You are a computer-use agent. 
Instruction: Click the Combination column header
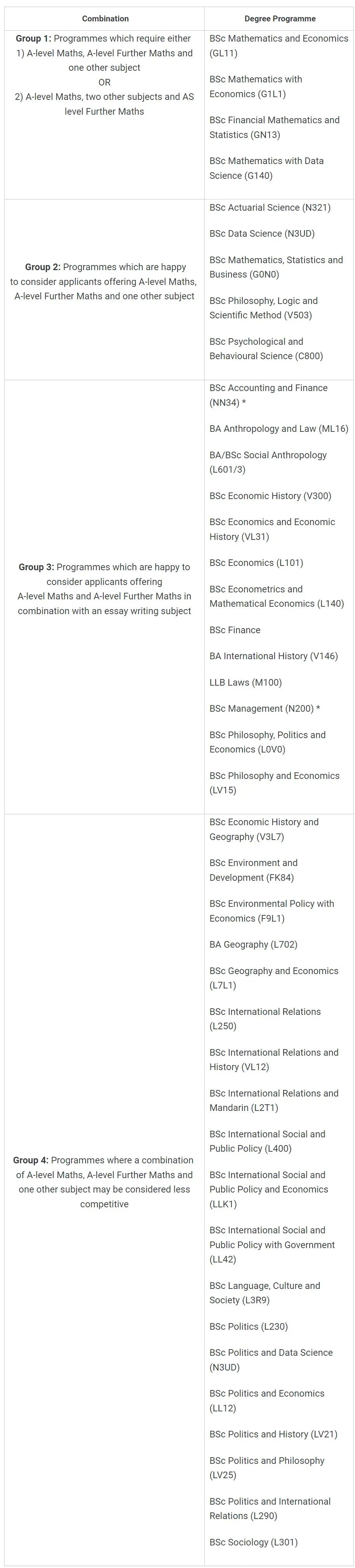click(x=105, y=18)
